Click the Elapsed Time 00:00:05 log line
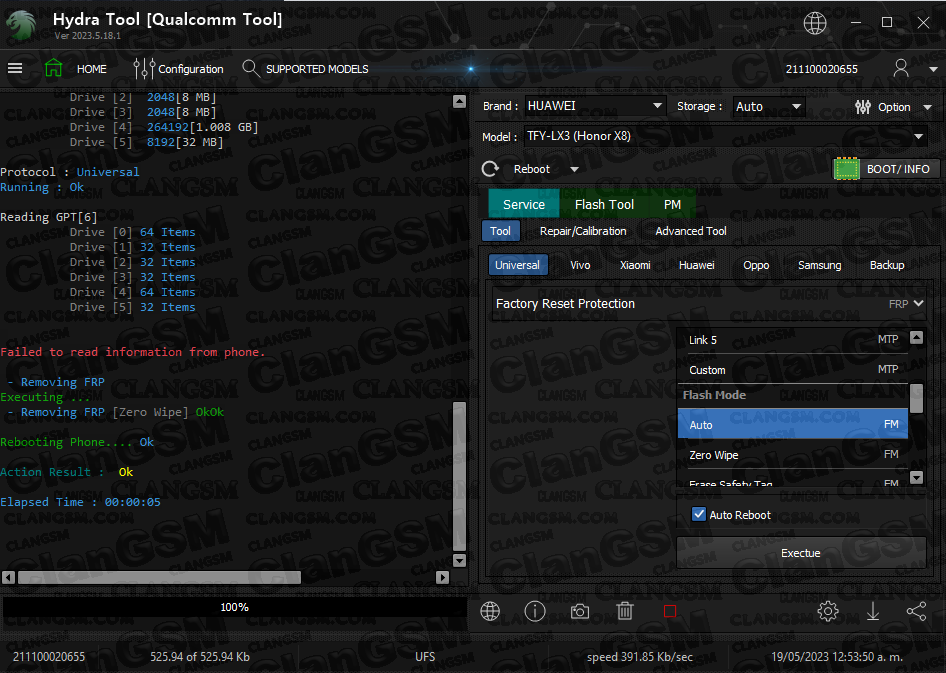946x673 pixels. point(80,502)
